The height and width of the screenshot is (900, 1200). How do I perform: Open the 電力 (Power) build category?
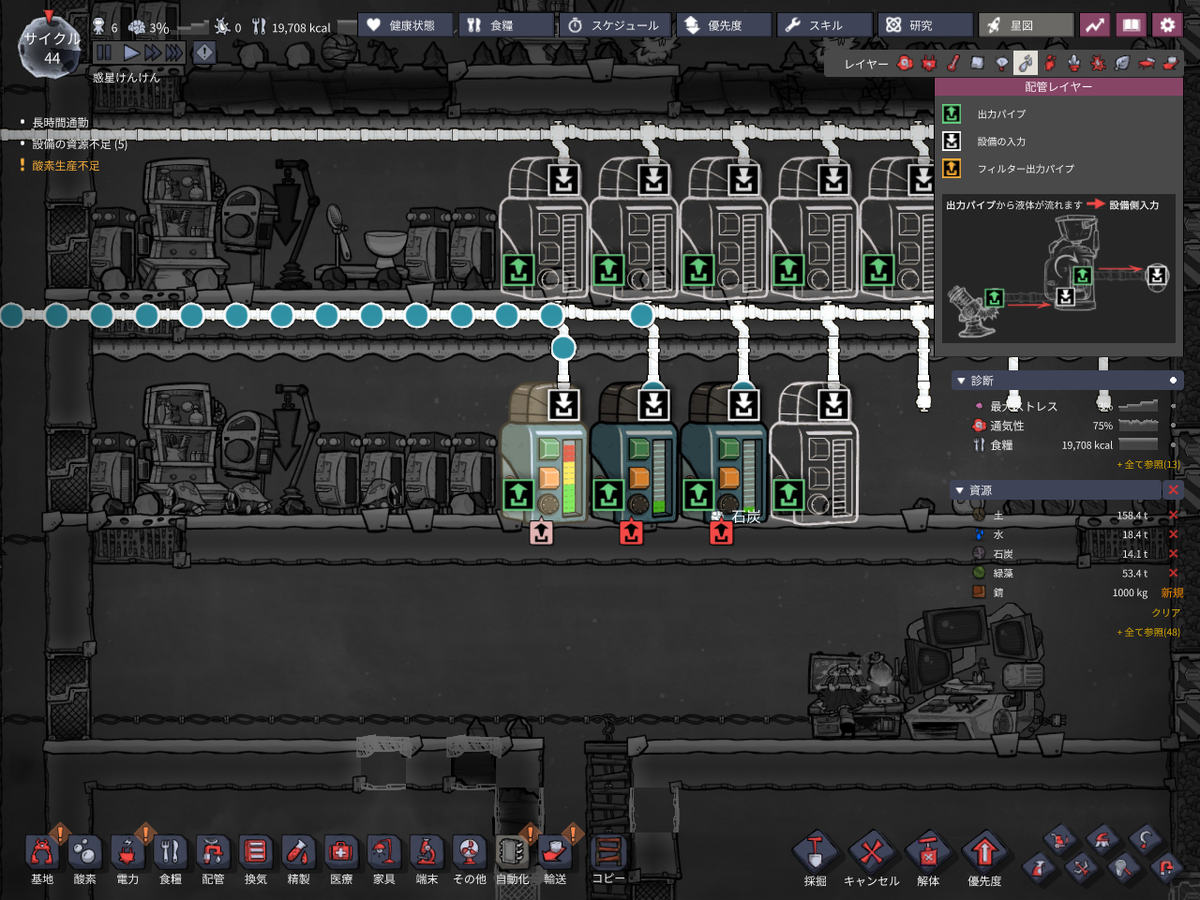point(128,853)
